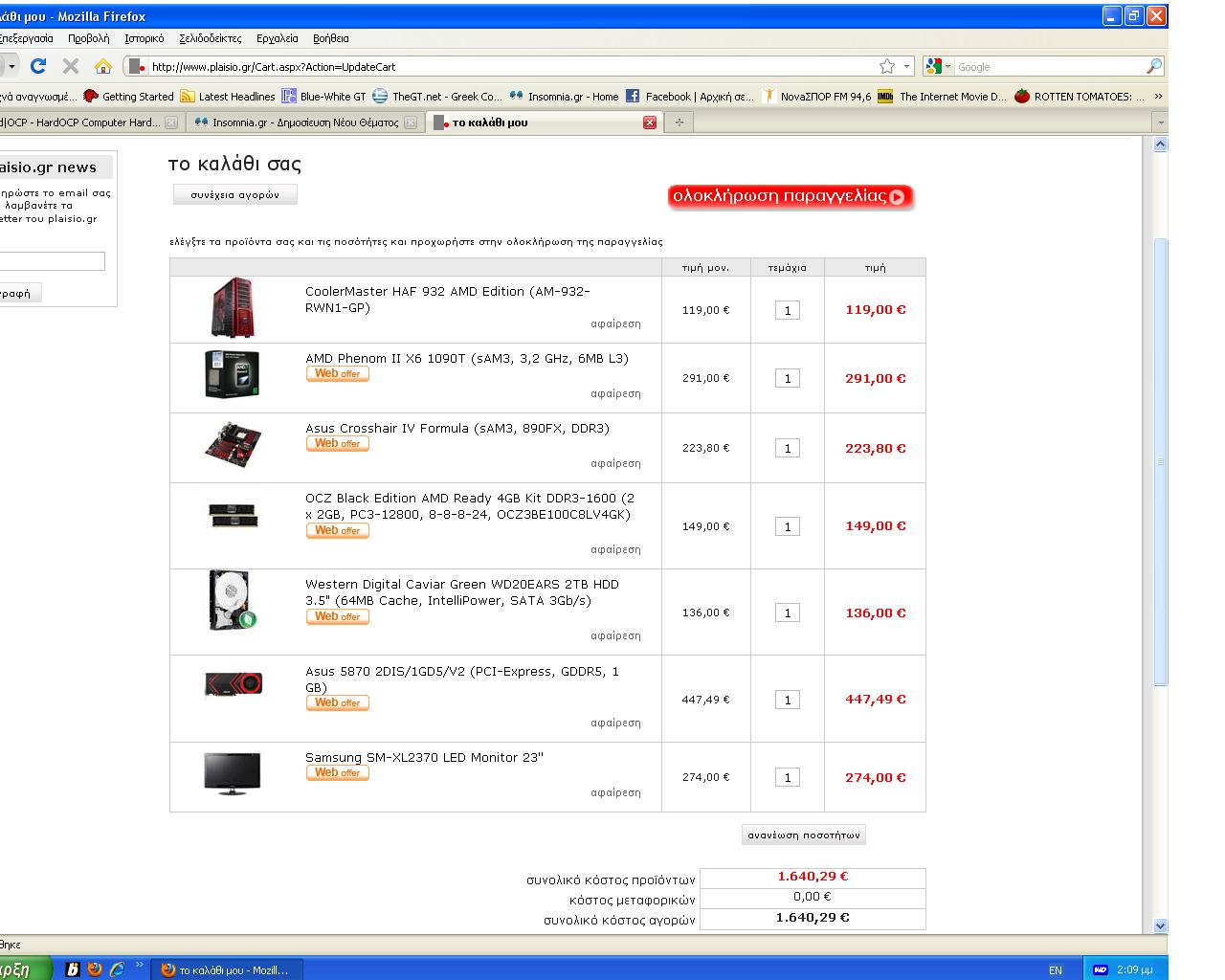The image size is (1225, 980).
Task: Click the 'συνέχεια αγορών' button
Action: pyautogui.click(x=235, y=194)
